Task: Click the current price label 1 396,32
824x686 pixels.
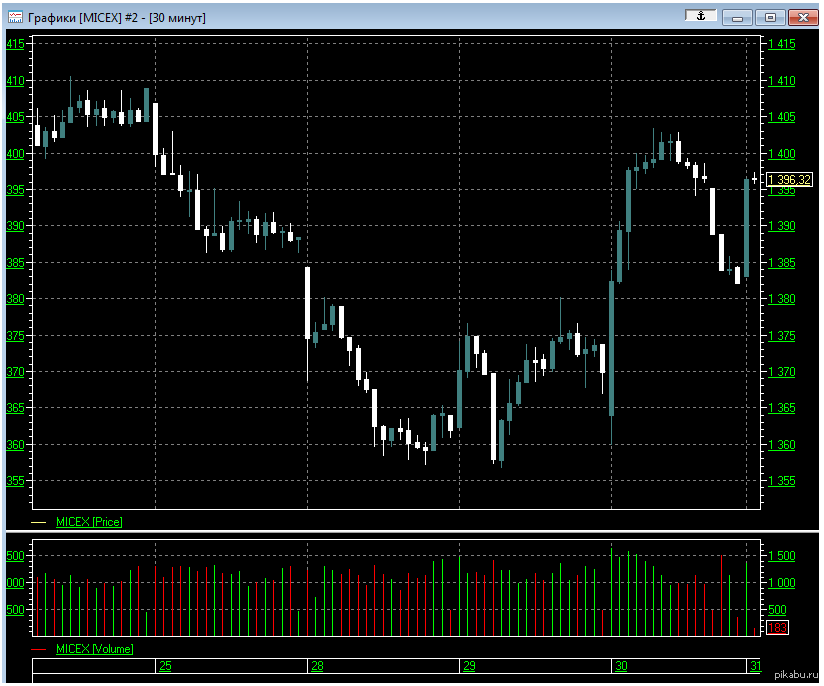Action: [789, 180]
